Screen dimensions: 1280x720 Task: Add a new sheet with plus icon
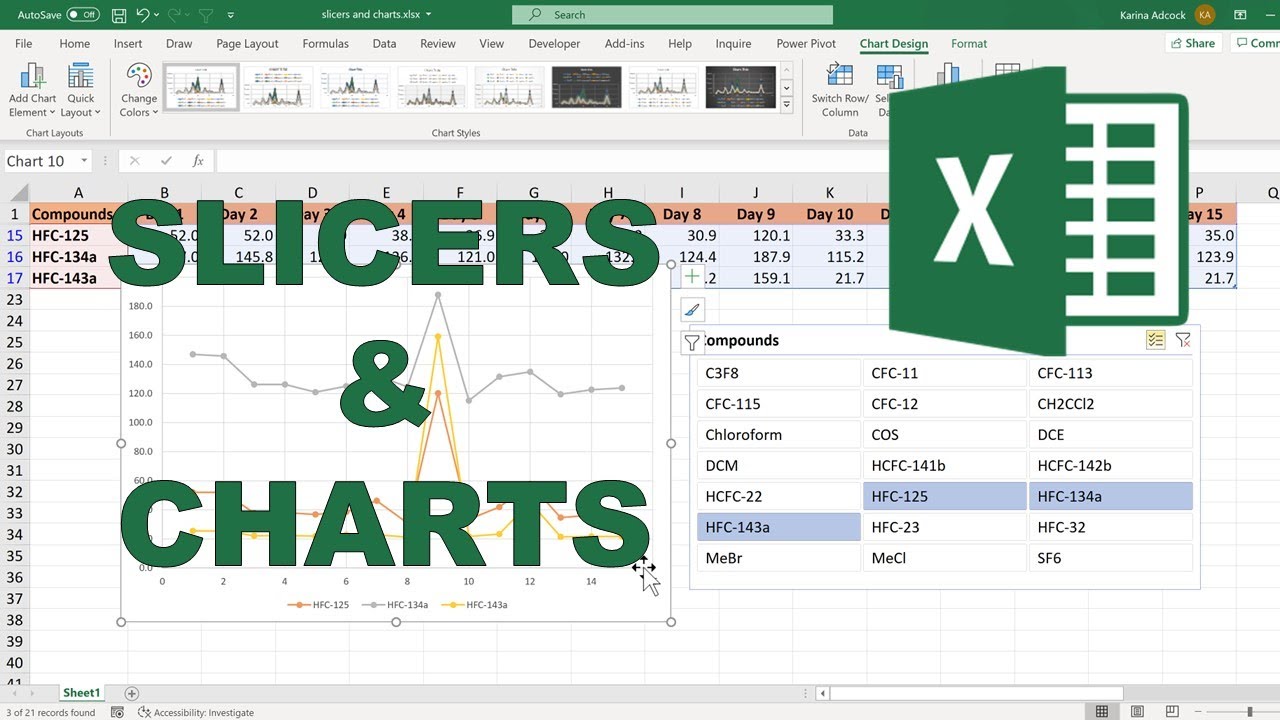pyautogui.click(x=131, y=693)
